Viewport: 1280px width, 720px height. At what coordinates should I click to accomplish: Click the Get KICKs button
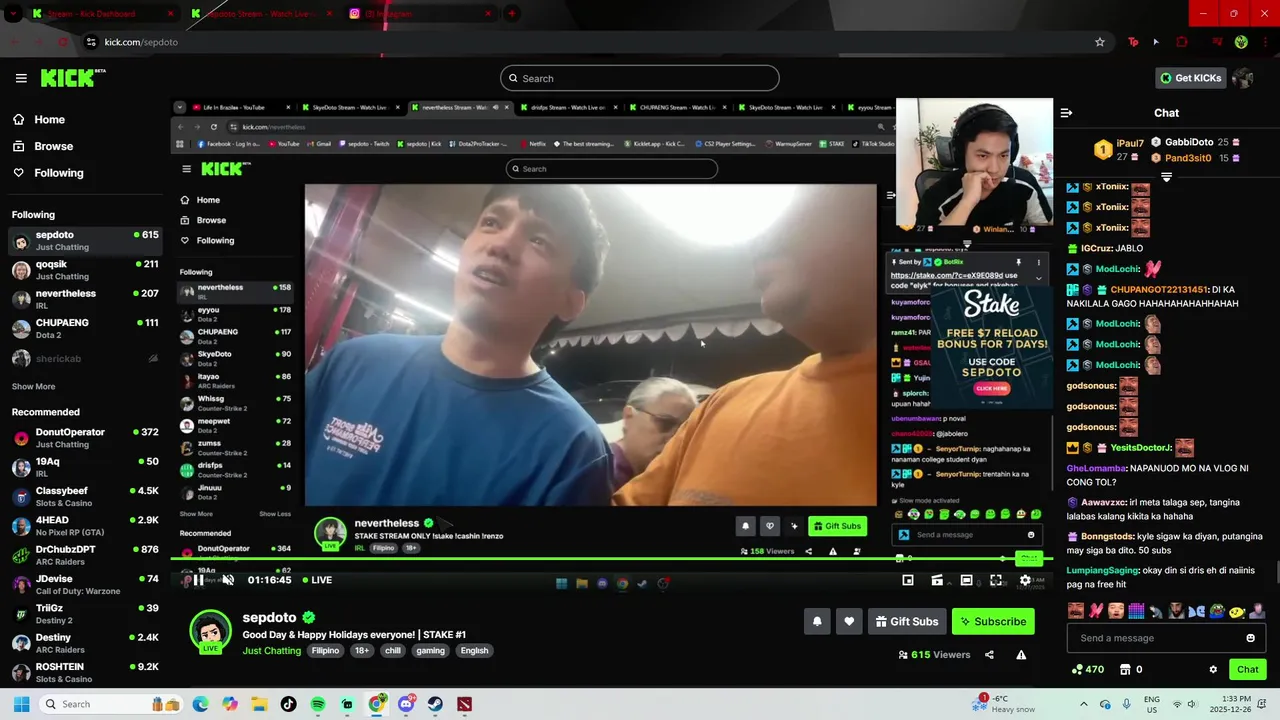point(1190,78)
